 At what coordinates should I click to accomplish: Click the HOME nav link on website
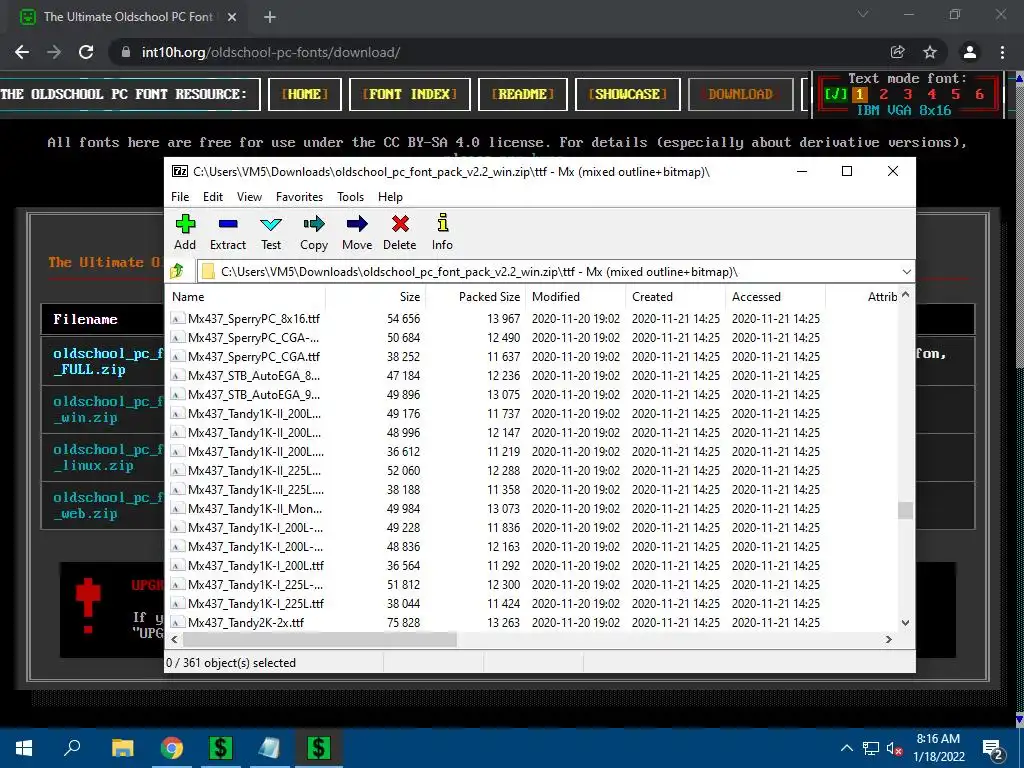tap(304, 94)
